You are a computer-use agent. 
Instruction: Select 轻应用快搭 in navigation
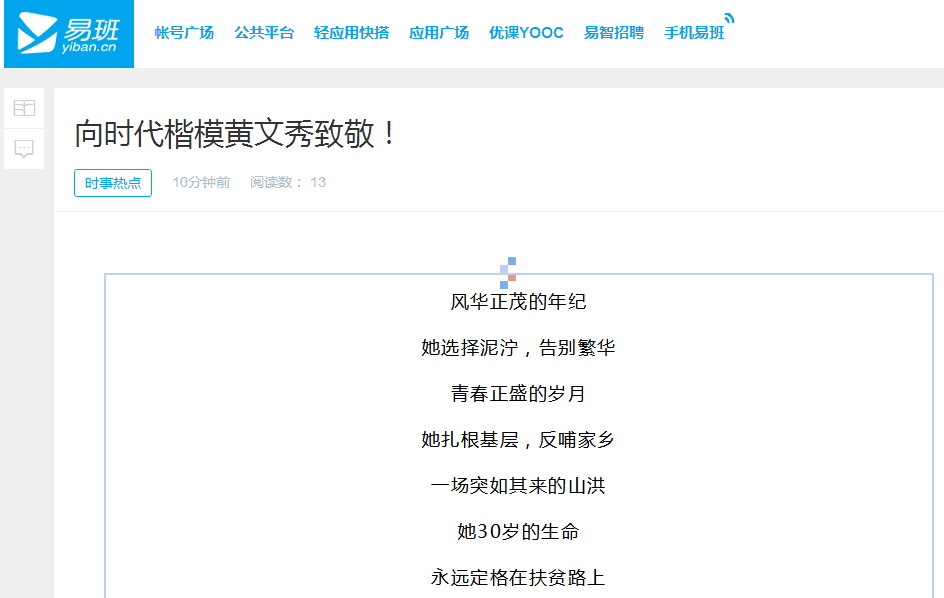352,33
